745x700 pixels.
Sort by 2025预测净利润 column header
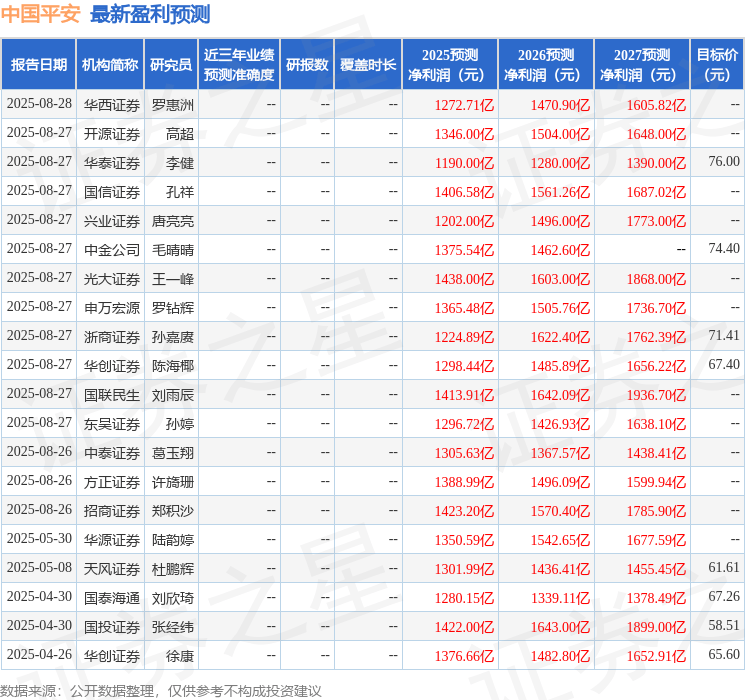450,65
